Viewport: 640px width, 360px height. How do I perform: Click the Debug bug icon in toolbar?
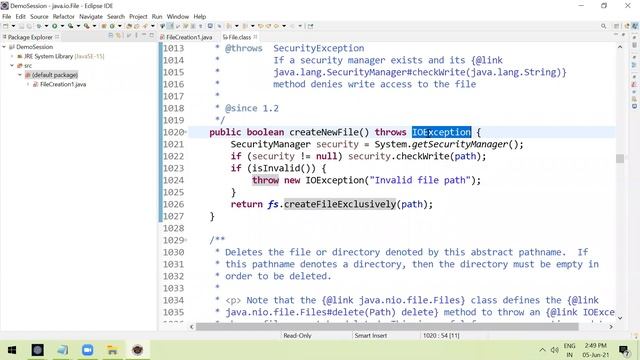tap(38, 26)
